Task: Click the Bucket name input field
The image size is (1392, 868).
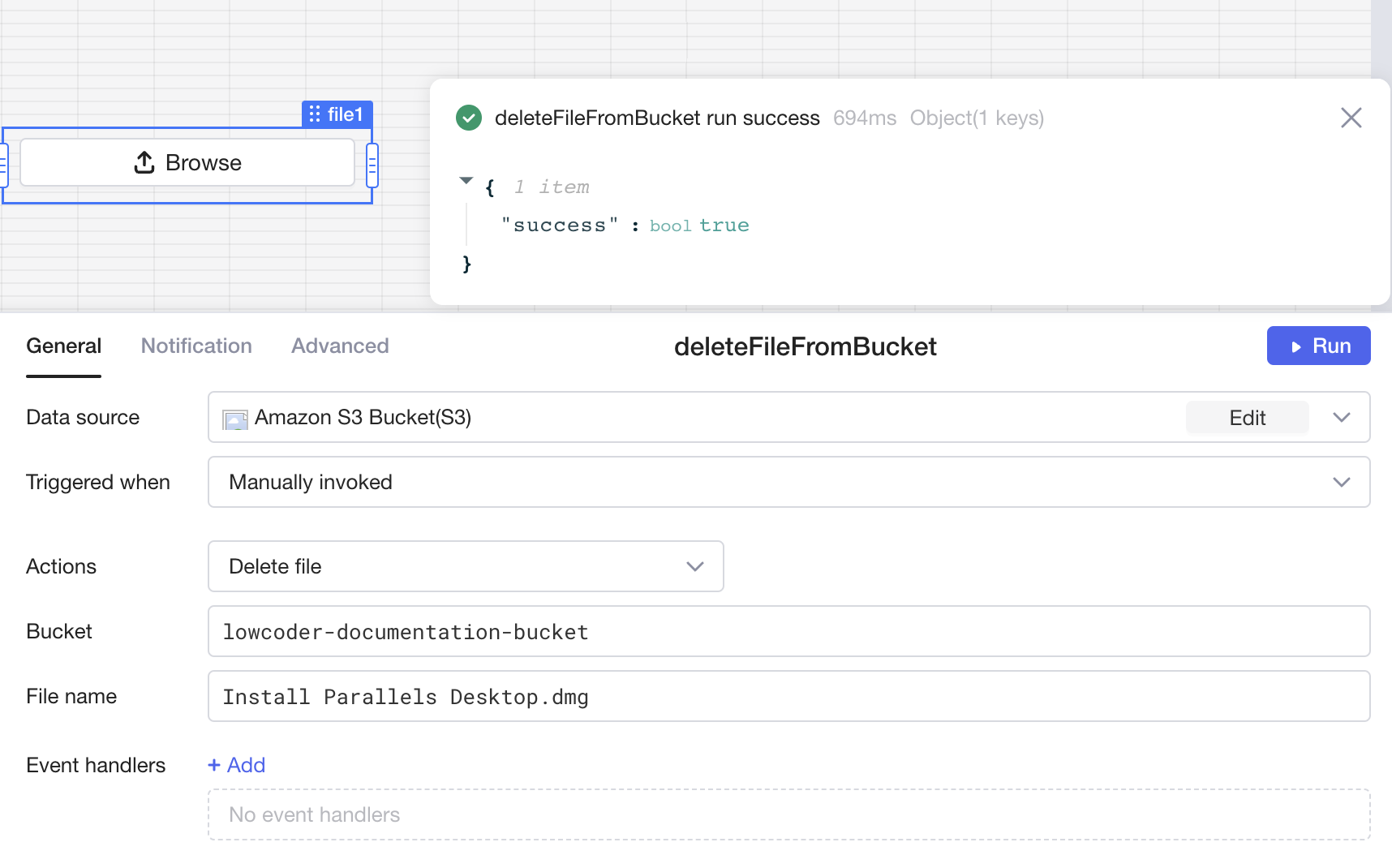Action: tap(788, 632)
